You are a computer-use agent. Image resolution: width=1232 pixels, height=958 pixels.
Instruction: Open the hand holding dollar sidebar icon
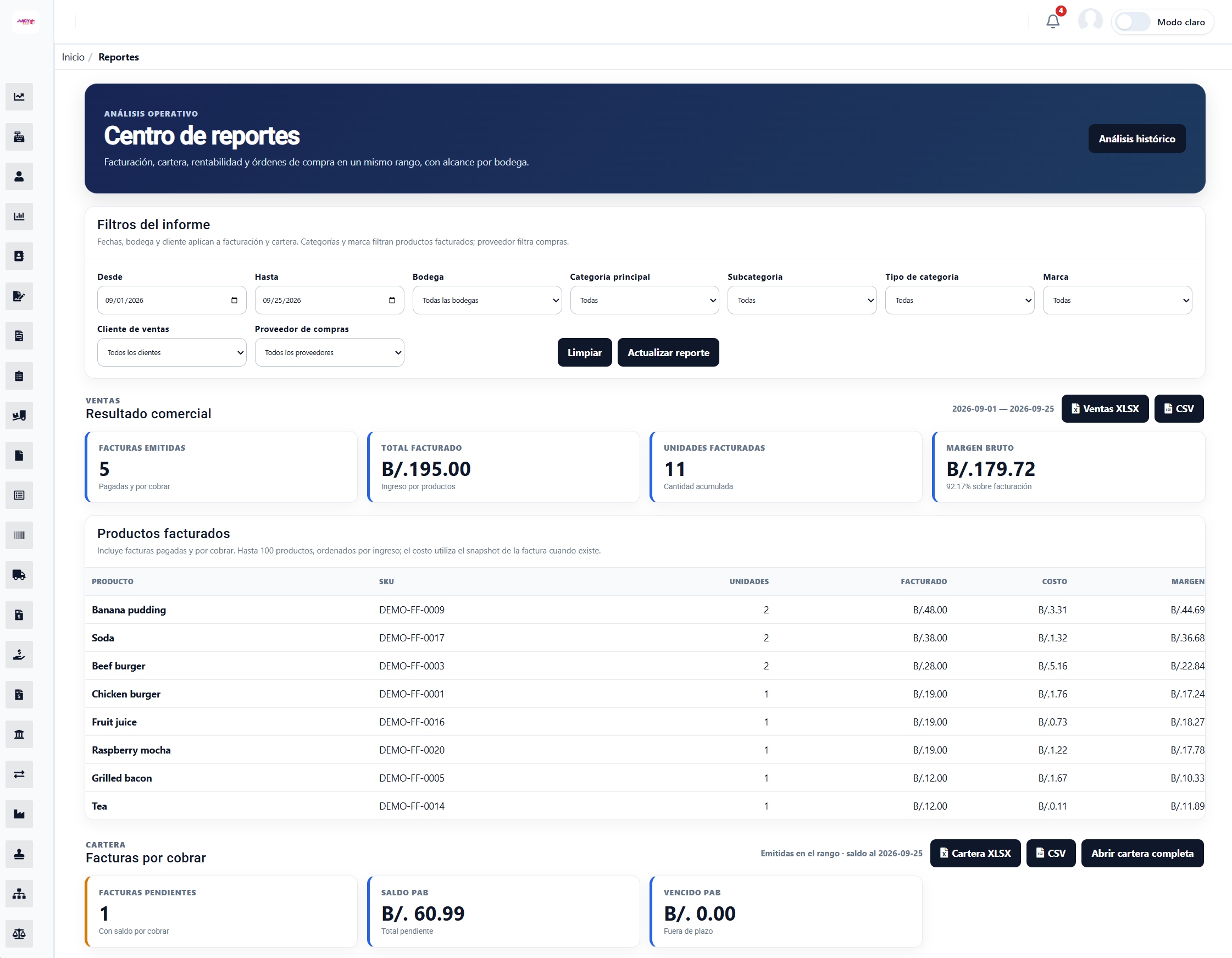[19, 655]
